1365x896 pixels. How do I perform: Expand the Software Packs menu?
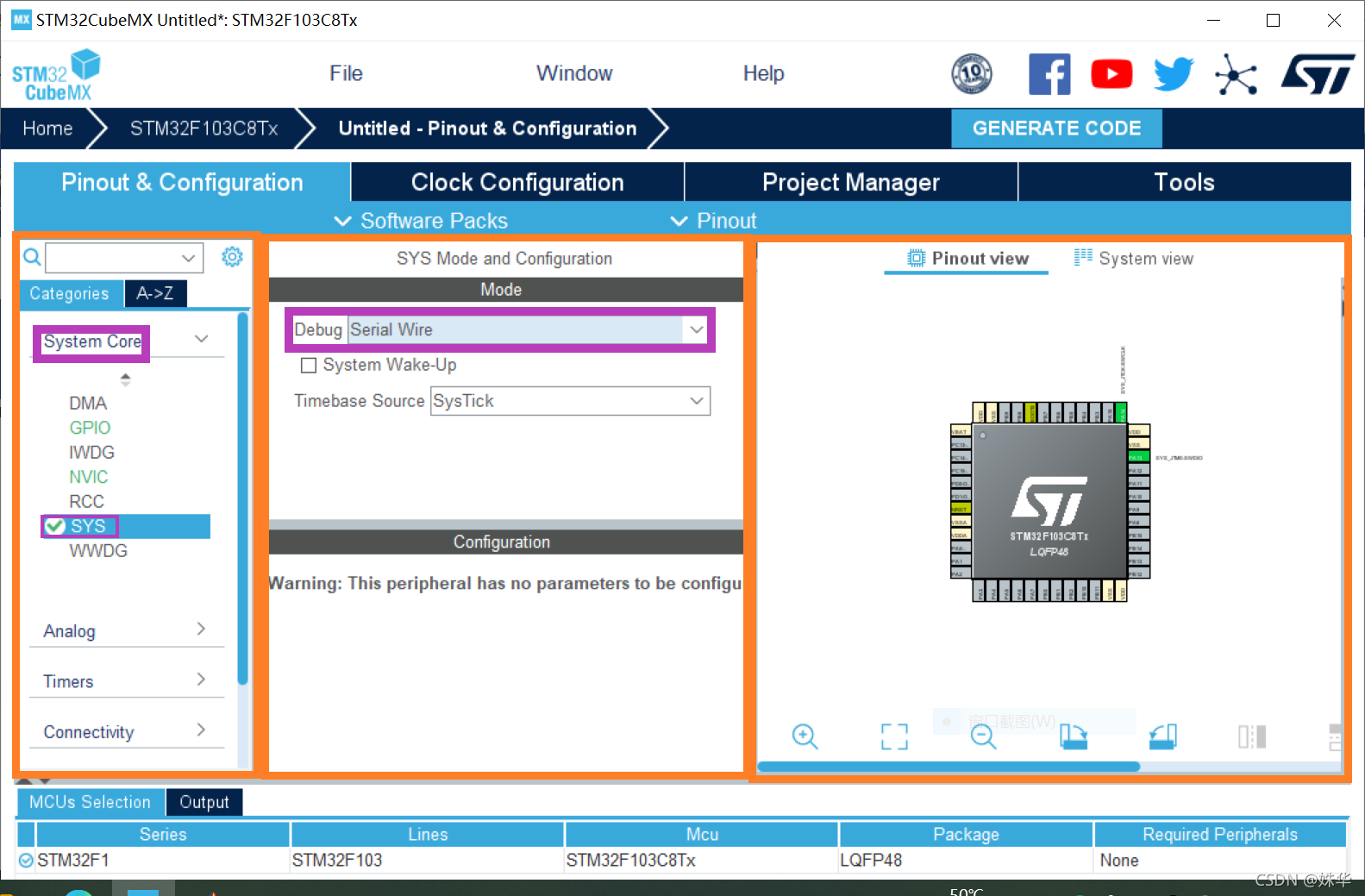pyautogui.click(x=421, y=221)
